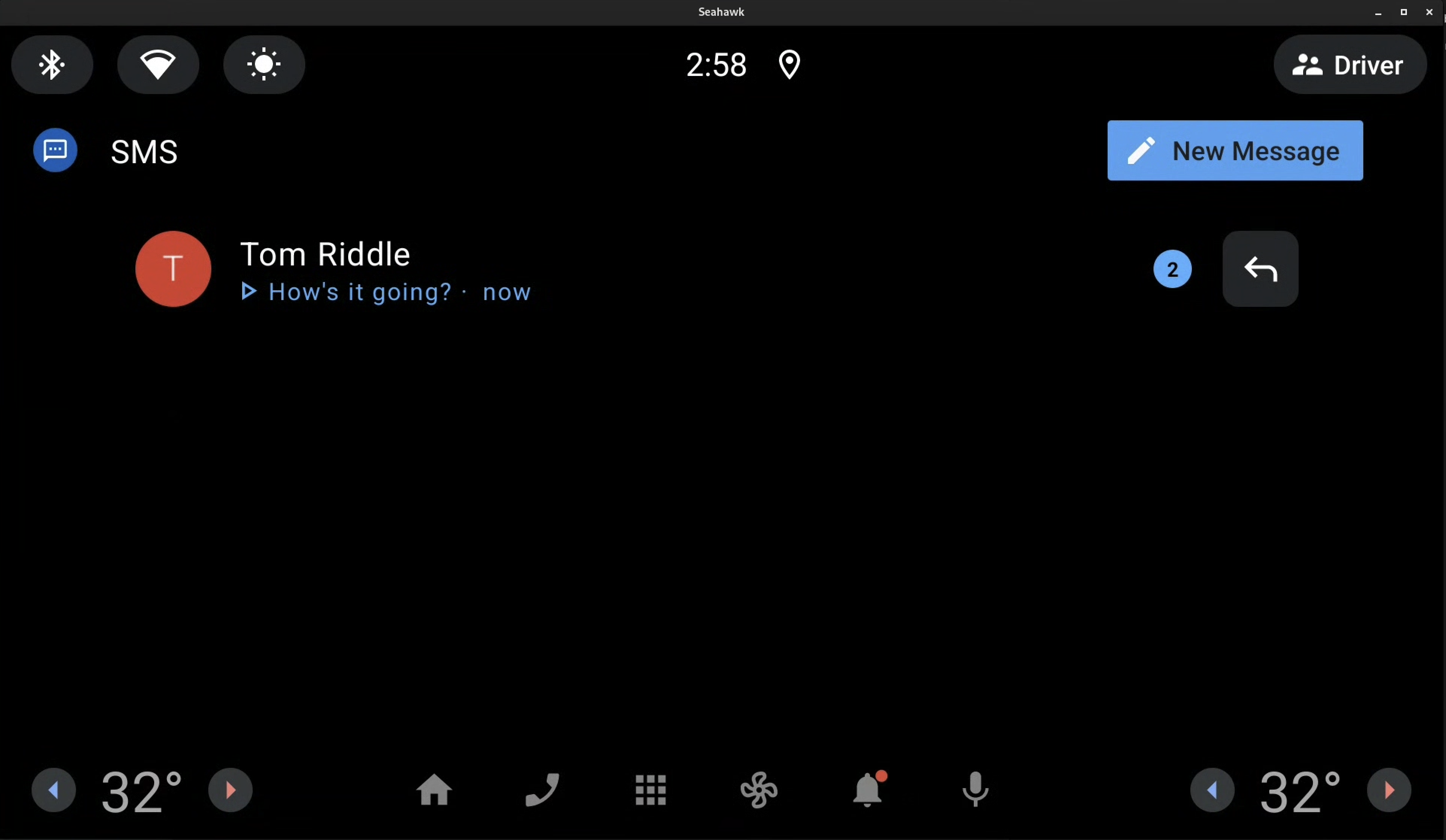The width and height of the screenshot is (1446, 840).
Task: Toggle Bluetooth on or off
Action: point(51,64)
